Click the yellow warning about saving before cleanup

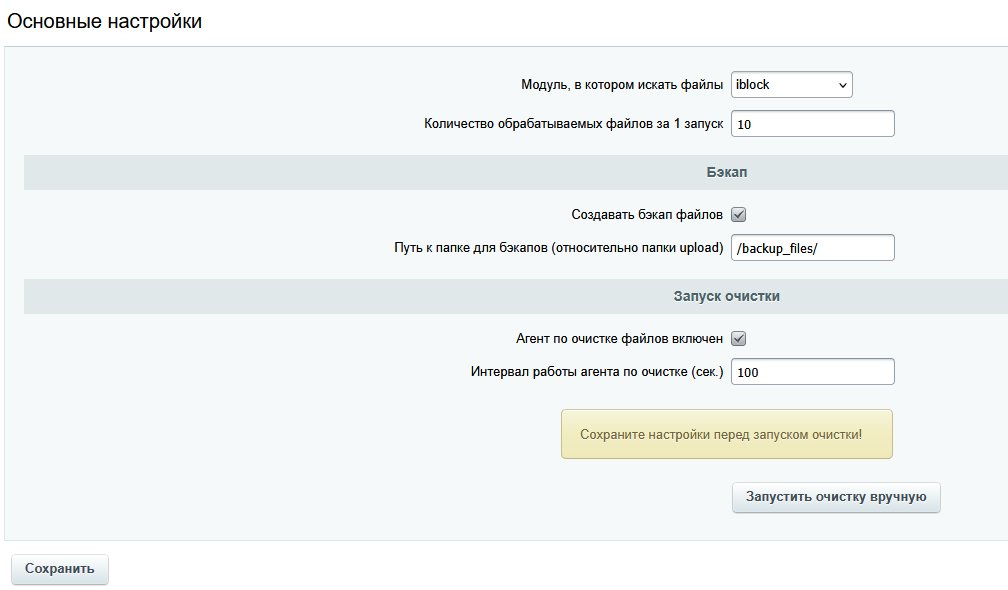pos(727,434)
